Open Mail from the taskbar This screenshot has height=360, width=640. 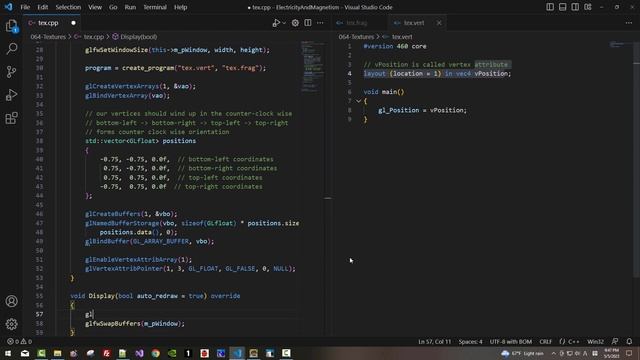pyautogui.click(x=25, y=353)
